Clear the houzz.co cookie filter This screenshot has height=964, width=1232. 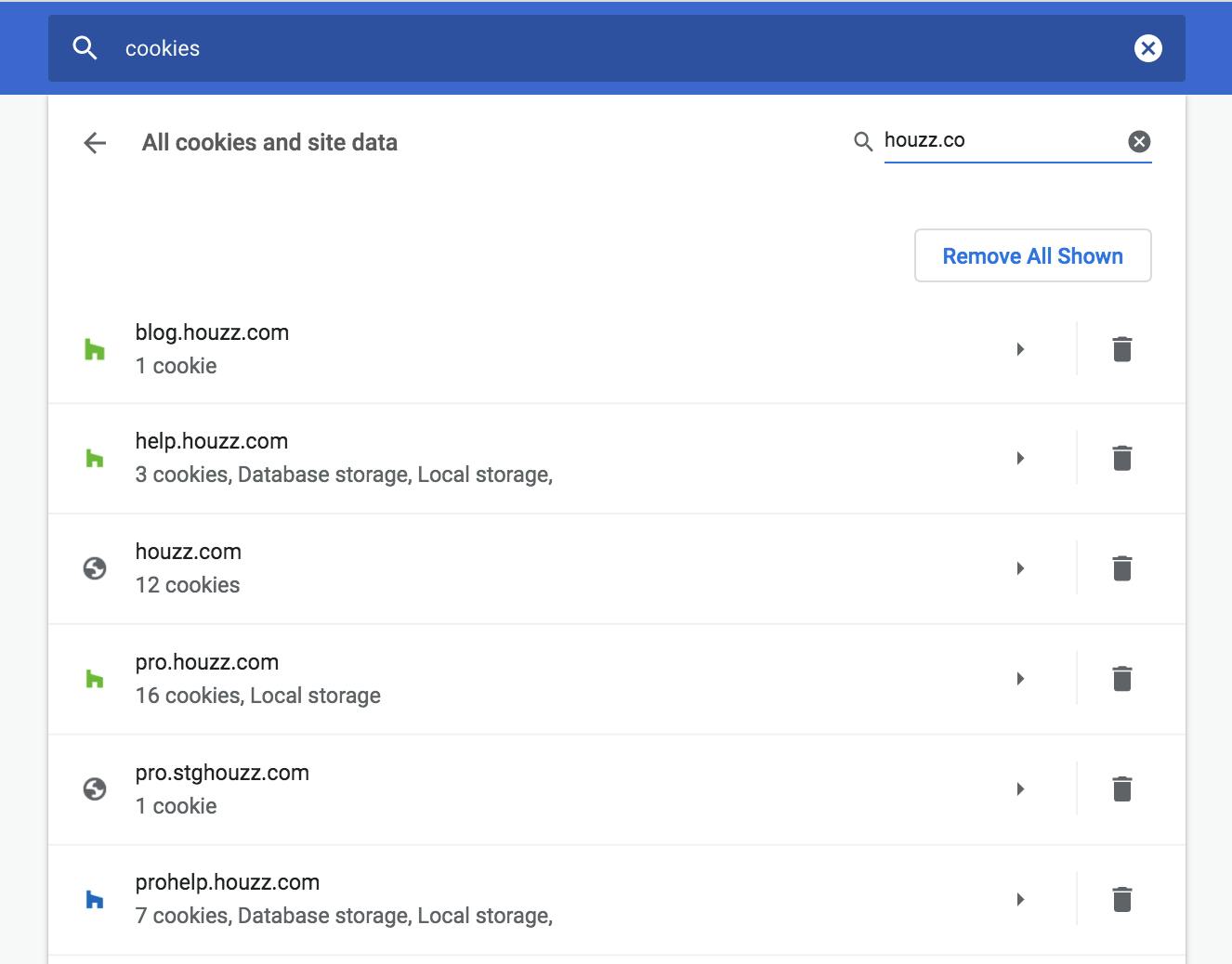[1139, 141]
